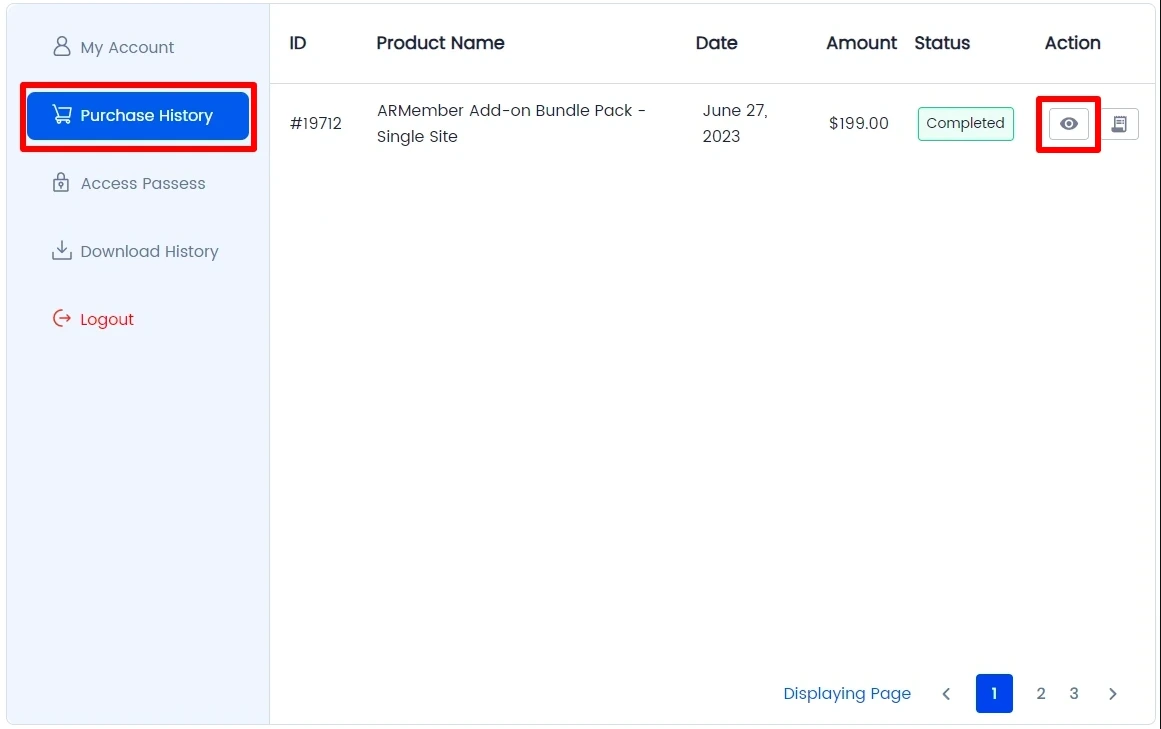The height and width of the screenshot is (729, 1161).
Task: Click the Completed status badge
Action: tap(966, 124)
